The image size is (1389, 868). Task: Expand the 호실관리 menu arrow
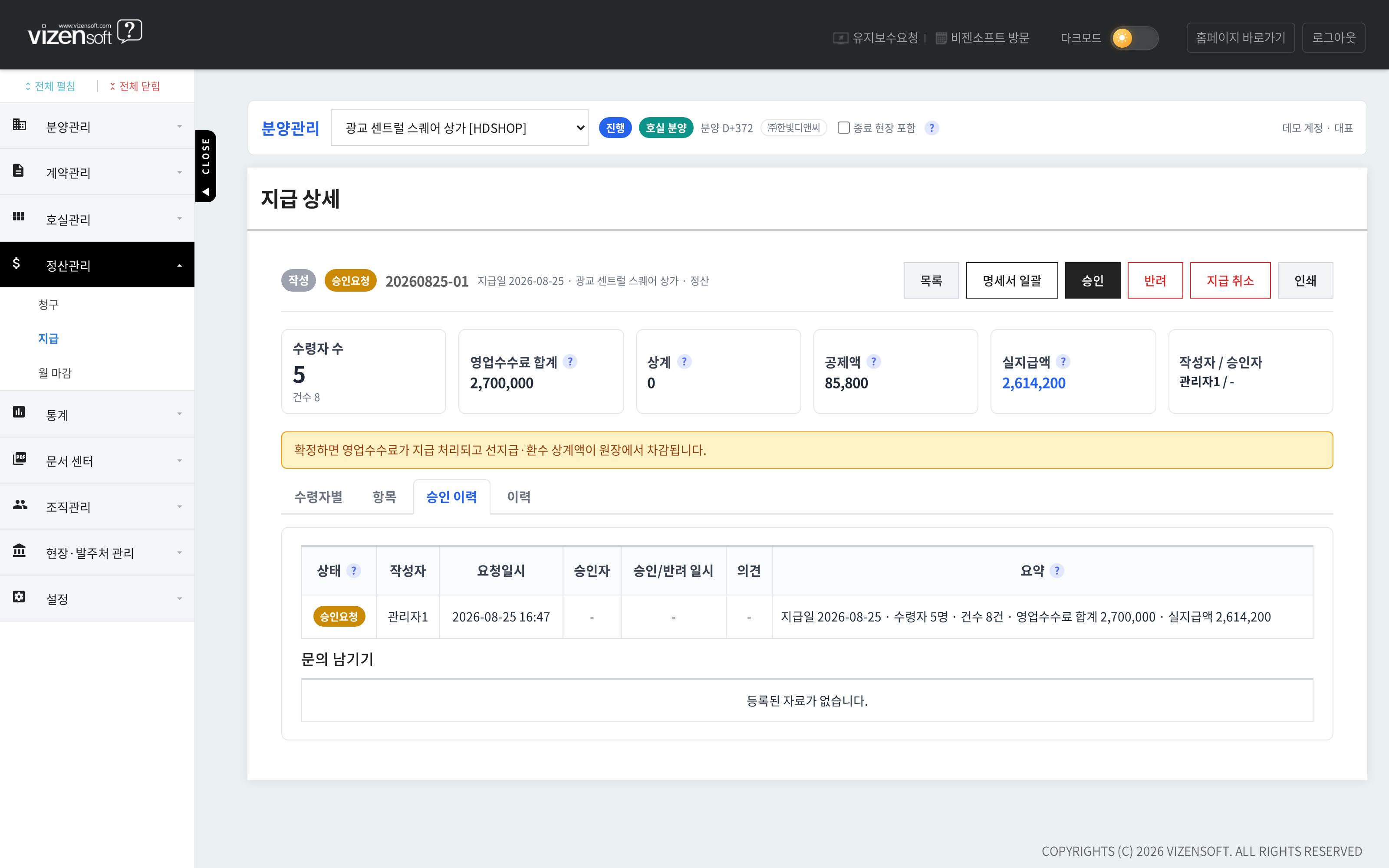coord(180,219)
